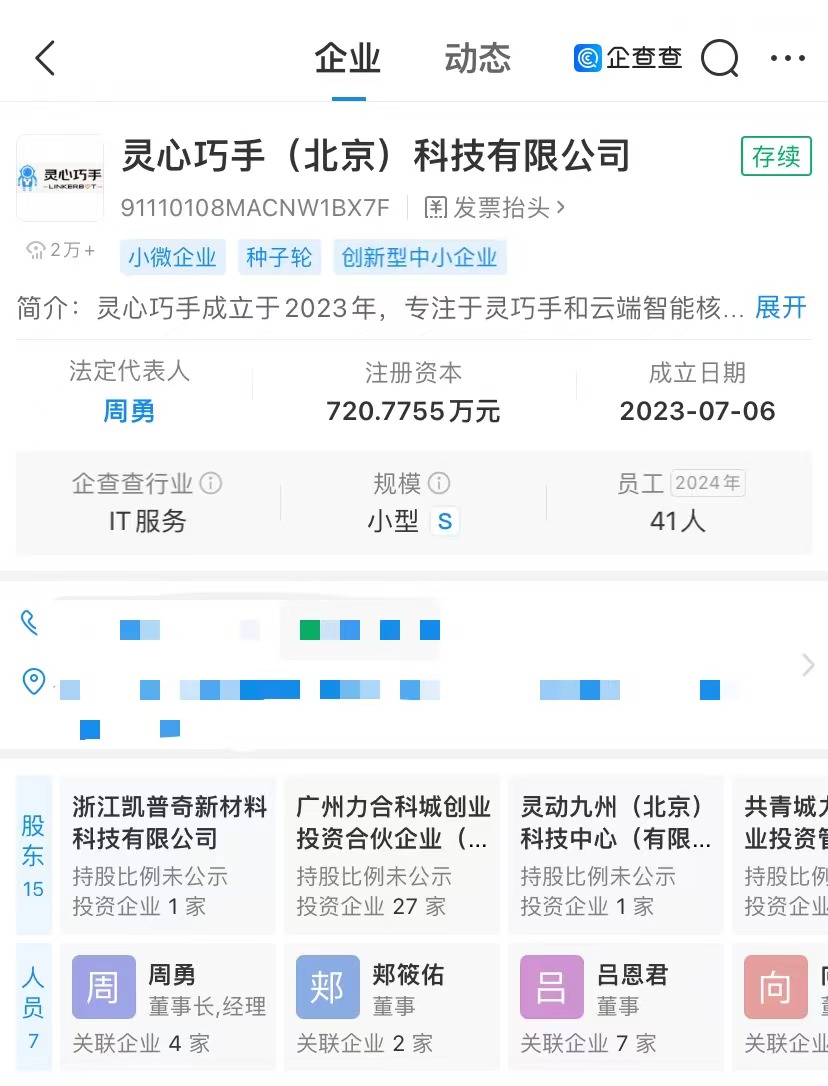Open the 股东 15 section

(33, 855)
